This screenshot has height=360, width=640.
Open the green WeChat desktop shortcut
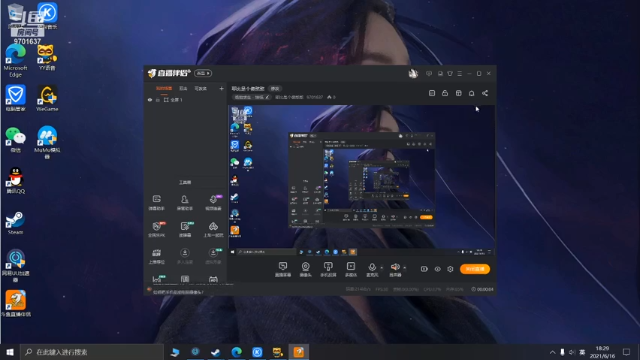tap(16, 140)
